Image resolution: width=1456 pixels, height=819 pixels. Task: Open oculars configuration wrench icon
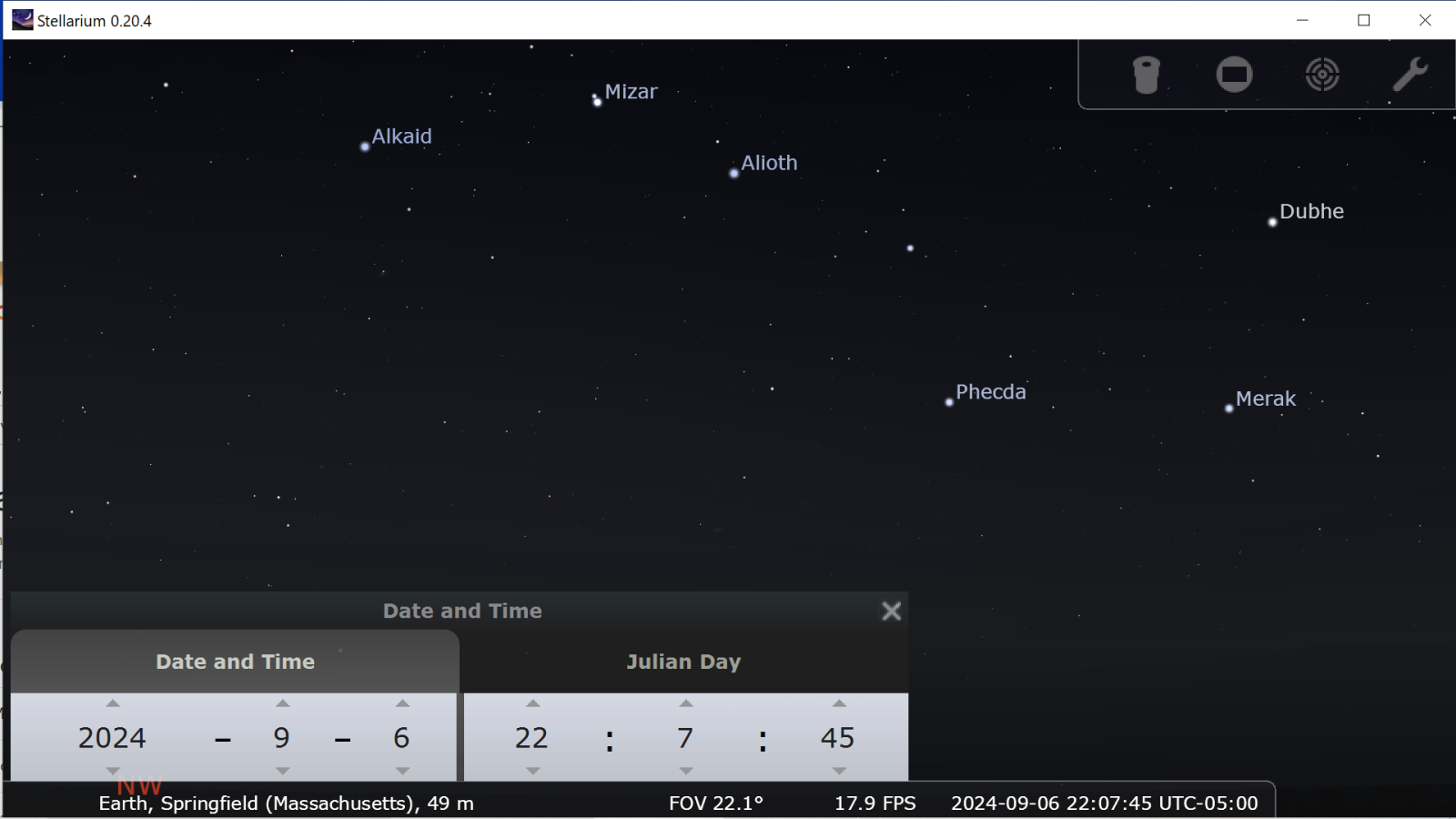[1410, 75]
